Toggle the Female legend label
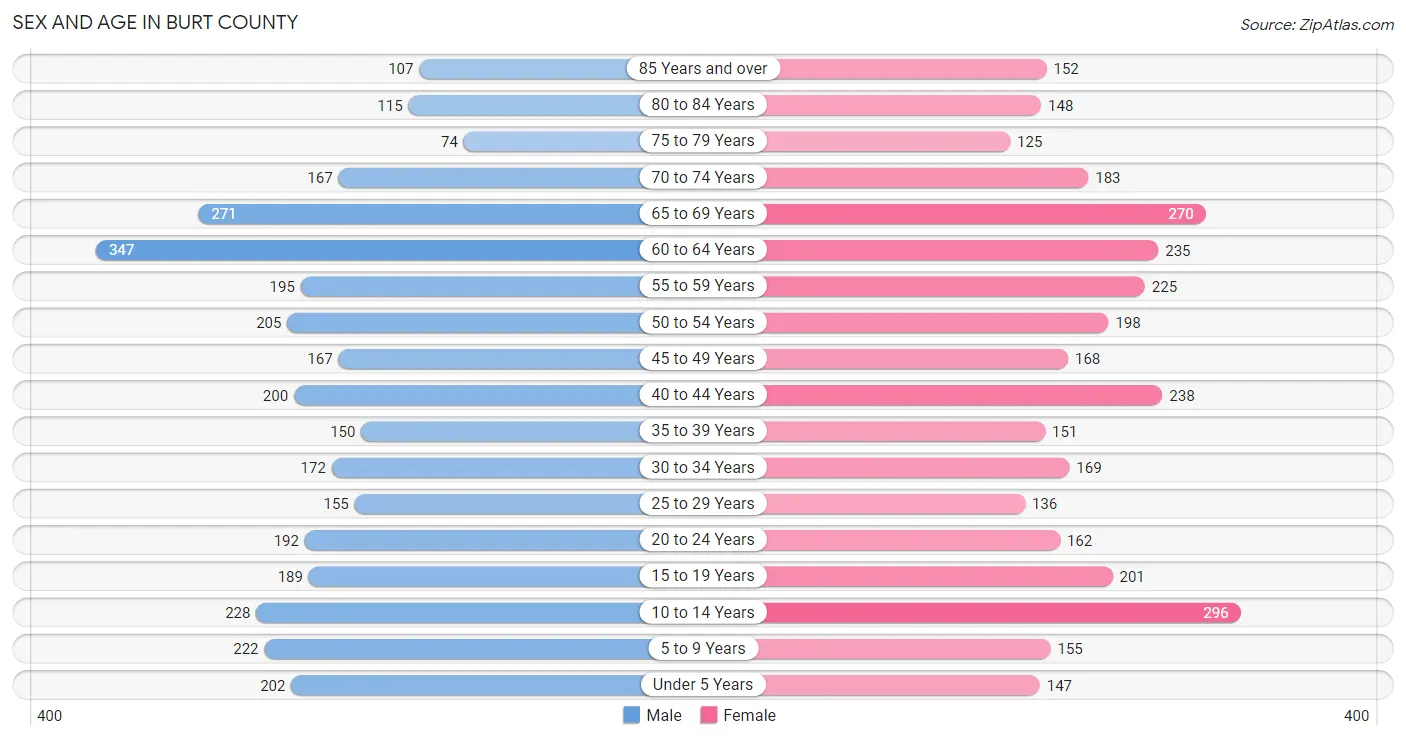The width and height of the screenshot is (1406, 740). point(750,715)
